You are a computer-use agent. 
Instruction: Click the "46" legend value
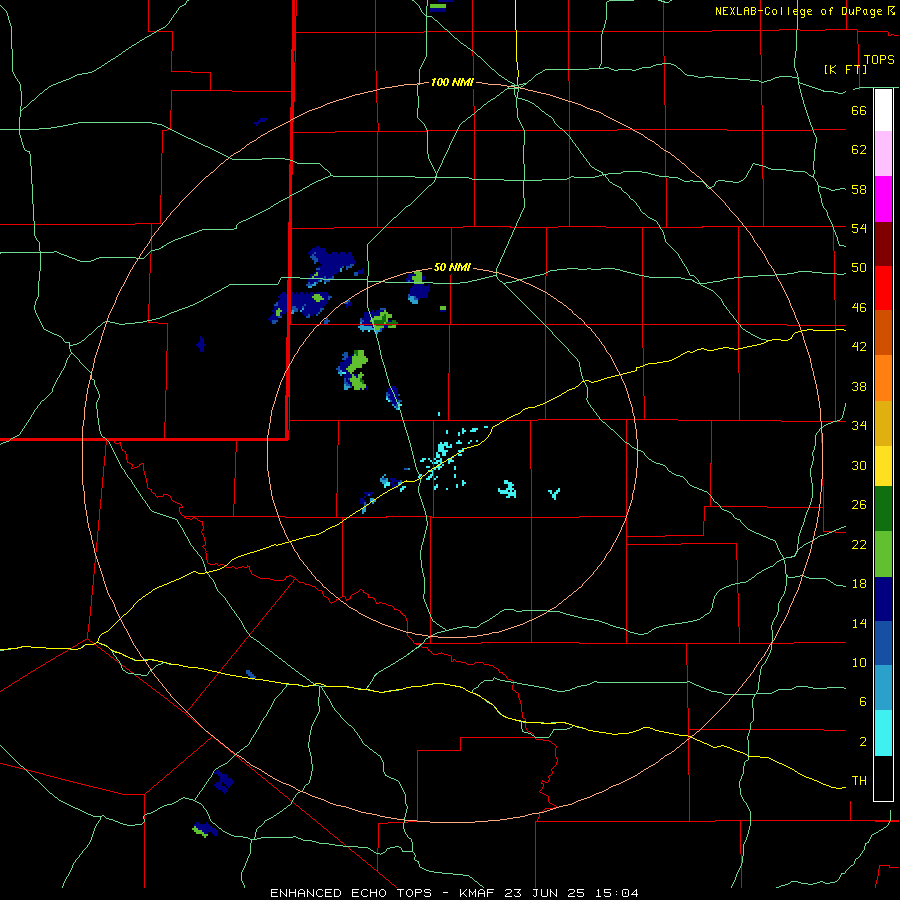(x=859, y=308)
